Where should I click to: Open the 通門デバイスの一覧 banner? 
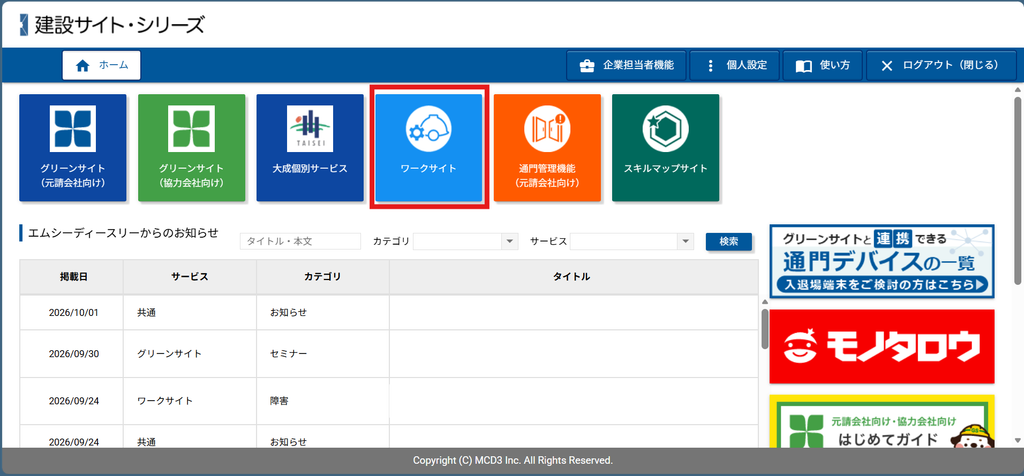coord(882,261)
